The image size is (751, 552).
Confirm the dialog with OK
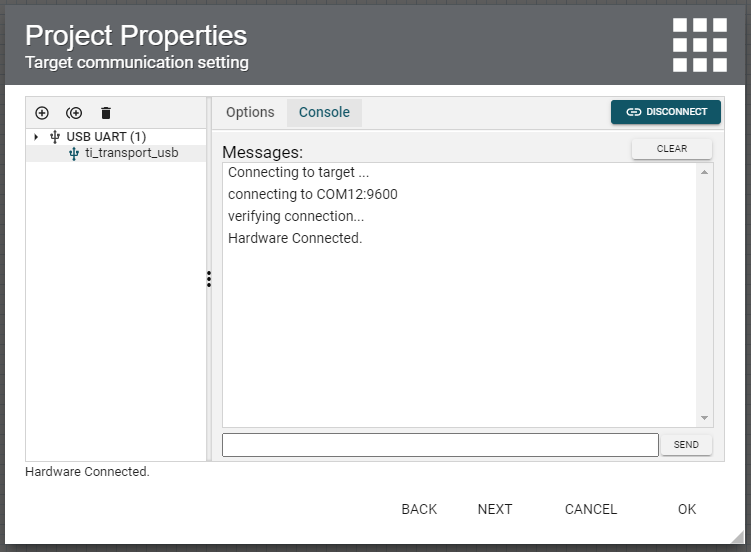point(687,509)
